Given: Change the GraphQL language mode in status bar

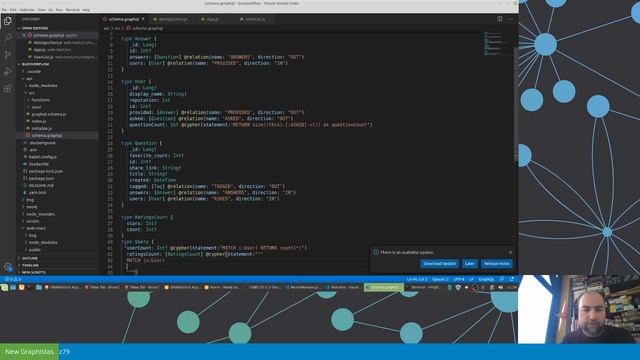Looking at the screenshot, I should [x=486, y=280].
